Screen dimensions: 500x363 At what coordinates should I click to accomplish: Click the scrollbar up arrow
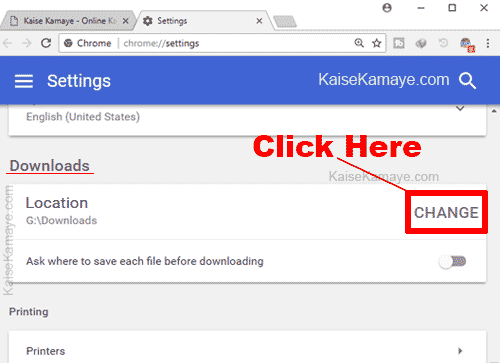494,111
